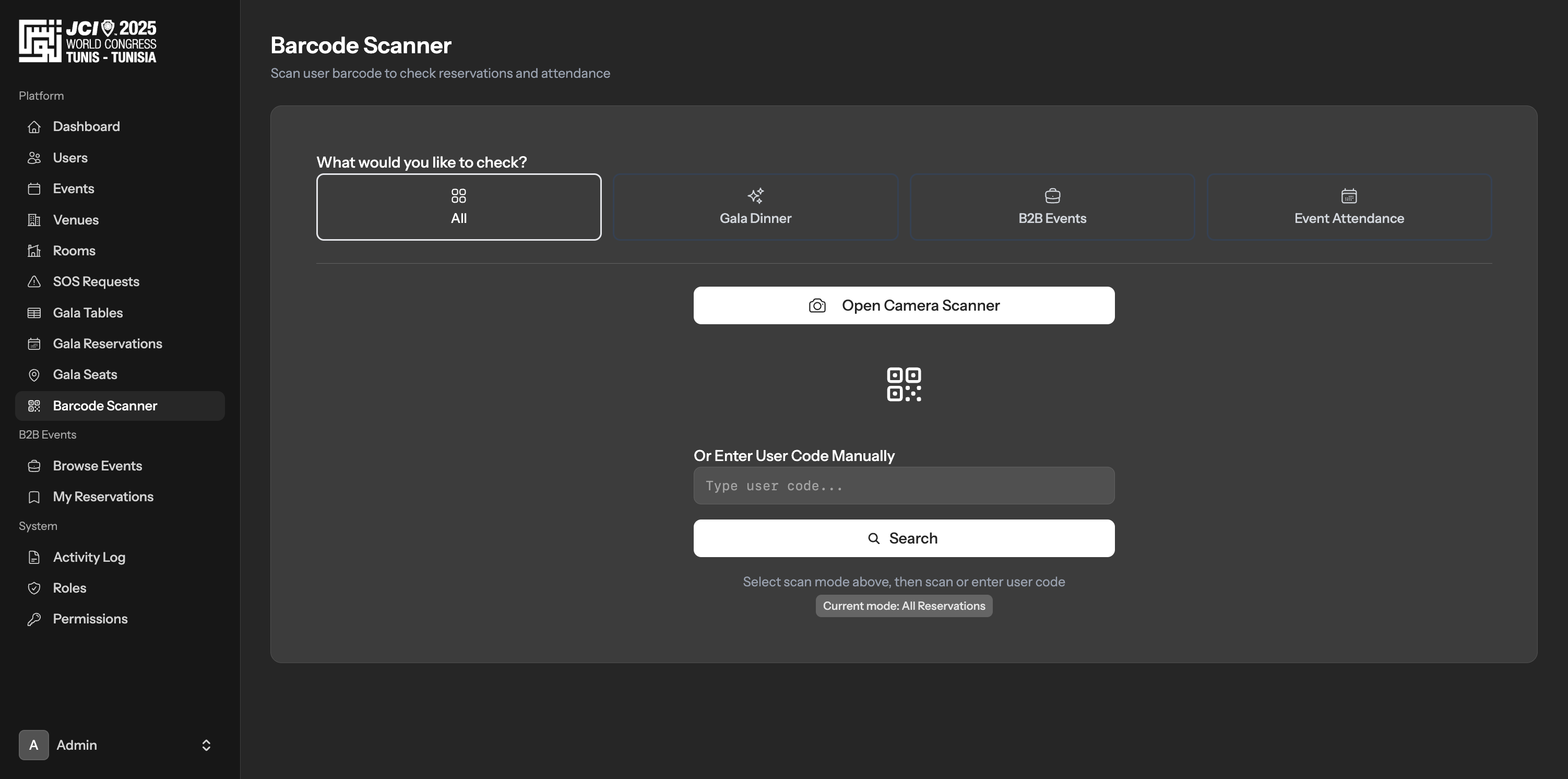Navigate to SOS Requests
This screenshot has height=779, width=1568.
pyautogui.click(x=120, y=281)
